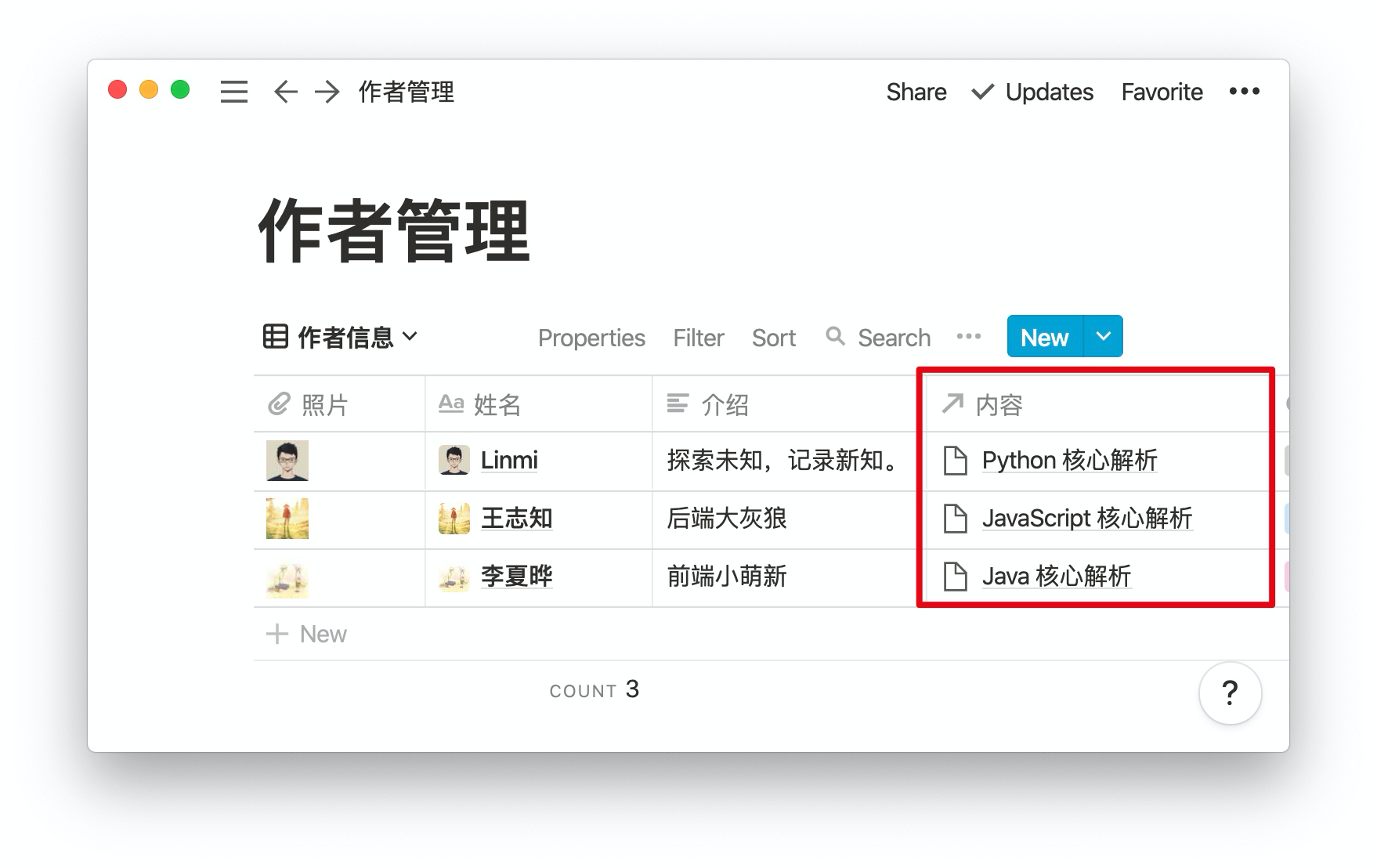The height and width of the screenshot is (868, 1377).
Task: Go back with the left arrow
Action: [286, 92]
